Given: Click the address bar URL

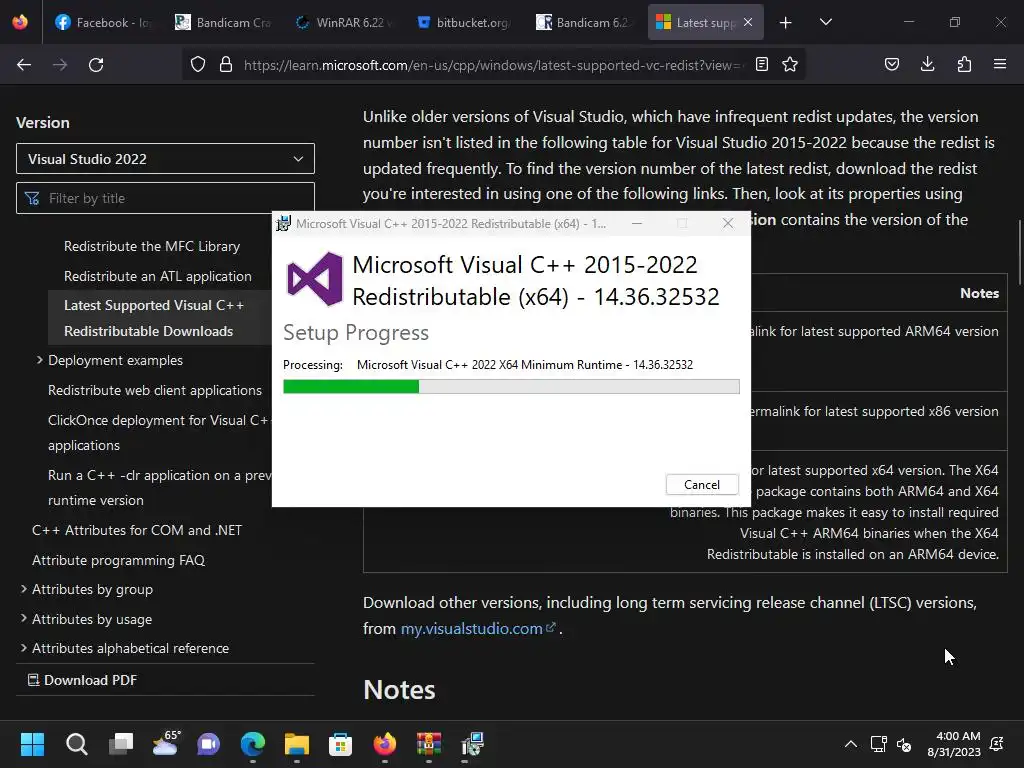Looking at the screenshot, I should click(493, 65).
